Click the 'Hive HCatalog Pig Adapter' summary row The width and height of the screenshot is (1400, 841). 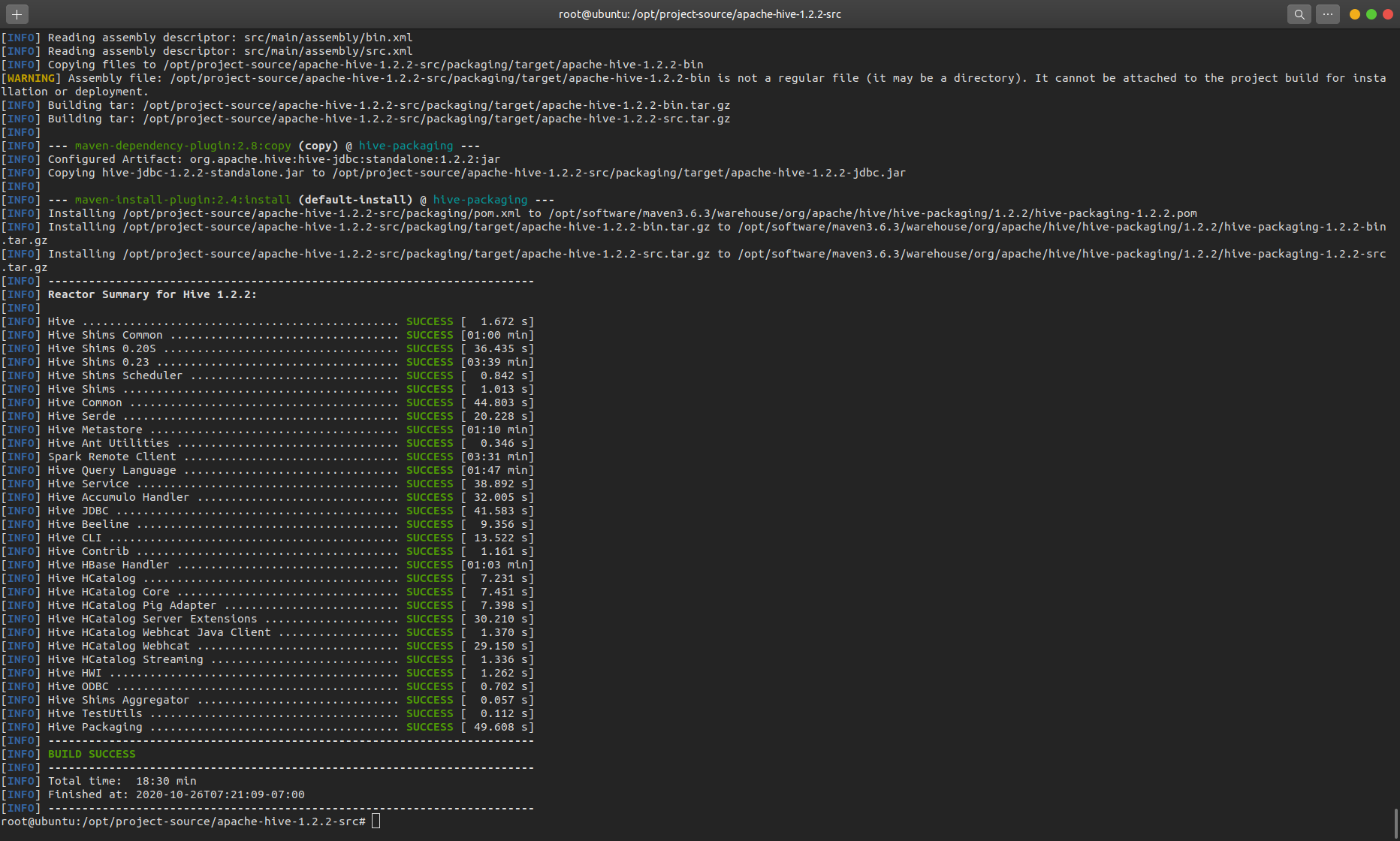tap(268, 605)
